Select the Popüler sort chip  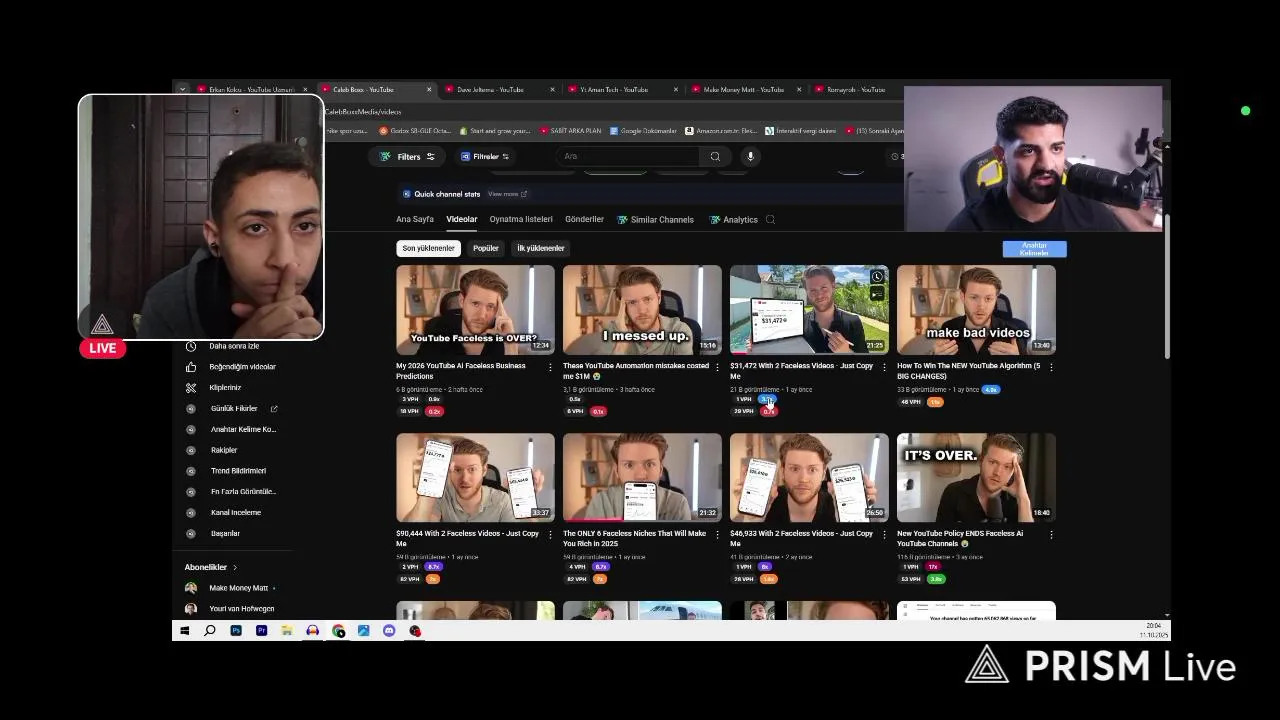486,248
